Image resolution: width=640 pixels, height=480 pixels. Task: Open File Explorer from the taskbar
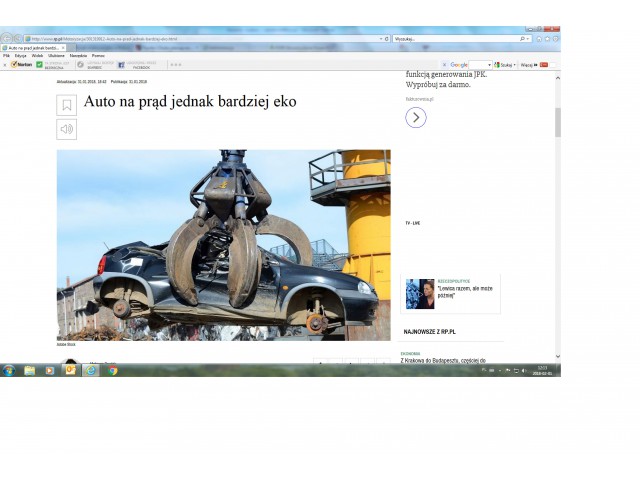pyautogui.click(x=30, y=370)
